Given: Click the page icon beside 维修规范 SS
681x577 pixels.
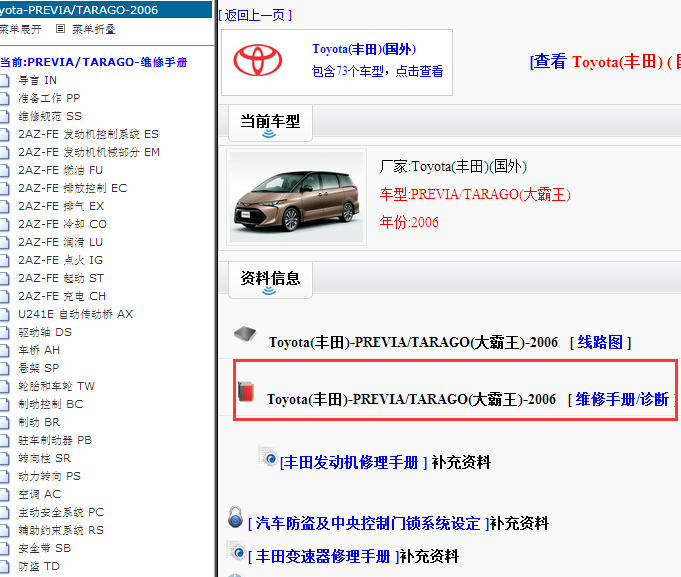Looking at the screenshot, I should coord(4,116).
